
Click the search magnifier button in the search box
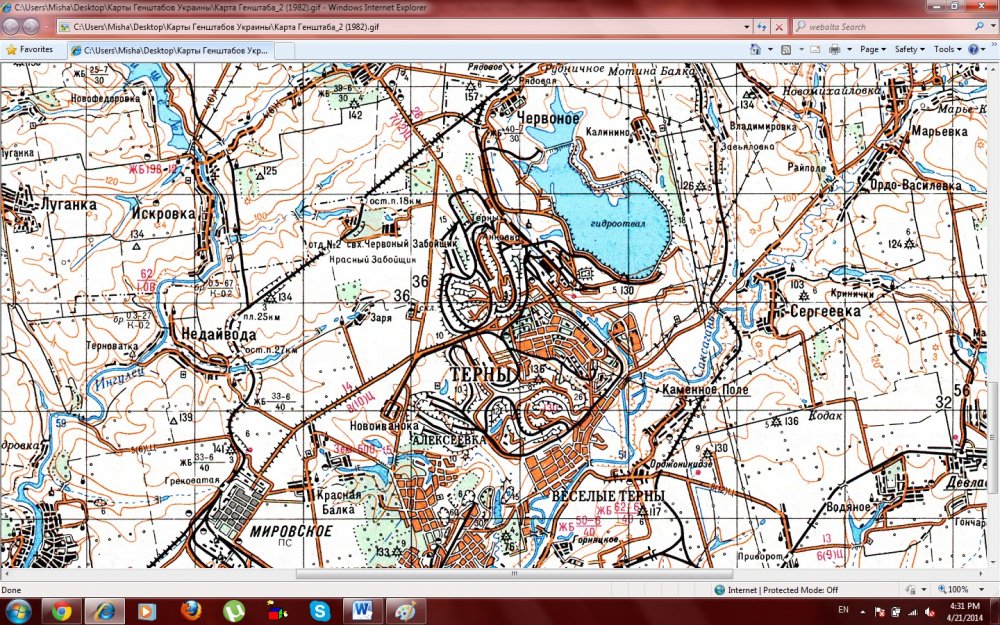point(979,27)
